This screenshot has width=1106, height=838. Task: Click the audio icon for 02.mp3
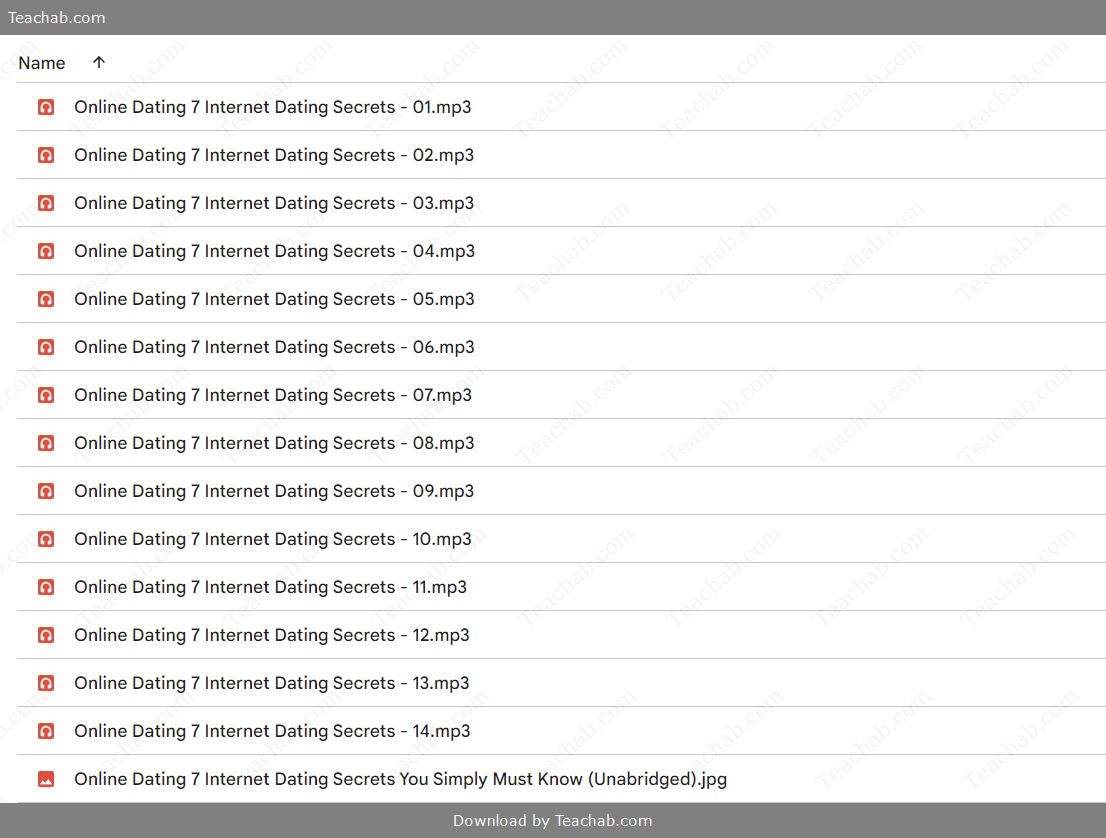46,155
